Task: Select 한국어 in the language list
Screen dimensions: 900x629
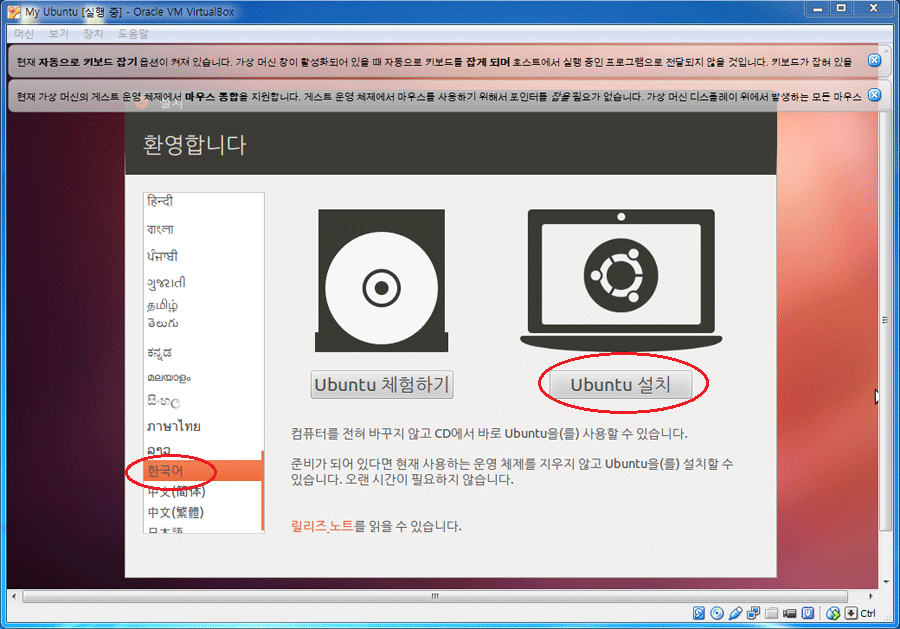Action: pyautogui.click(x=203, y=471)
